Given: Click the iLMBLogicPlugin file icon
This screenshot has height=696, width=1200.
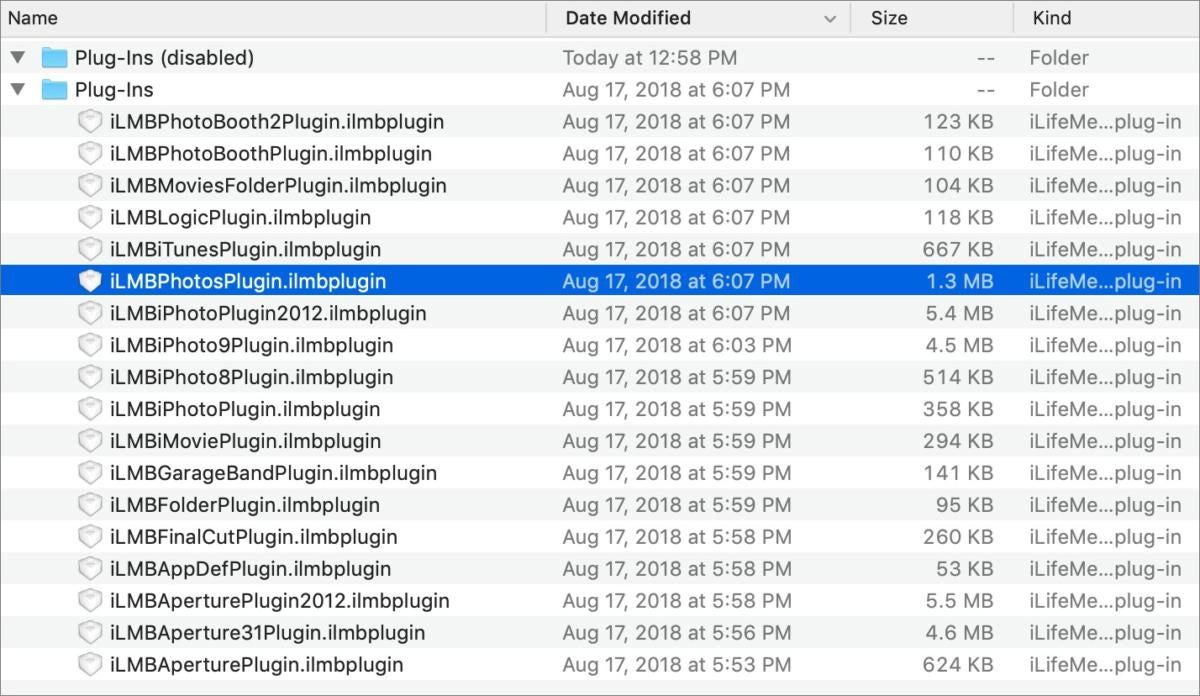Looking at the screenshot, I should [91, 218].
